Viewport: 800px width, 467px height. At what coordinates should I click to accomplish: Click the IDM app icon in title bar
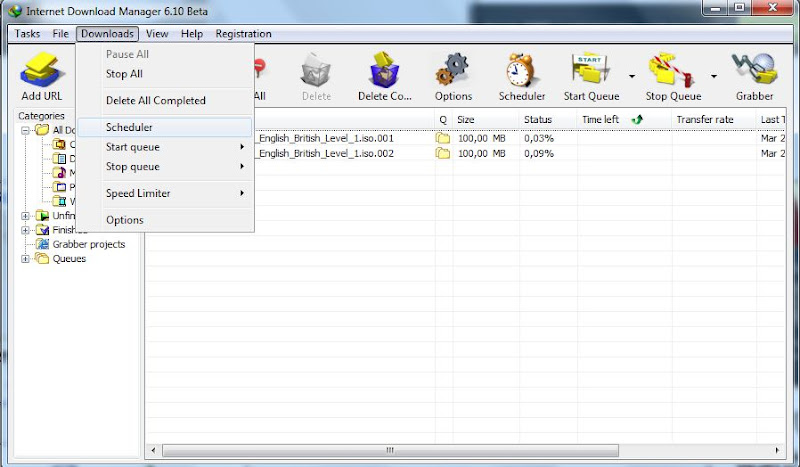click(x=15, y=11)
